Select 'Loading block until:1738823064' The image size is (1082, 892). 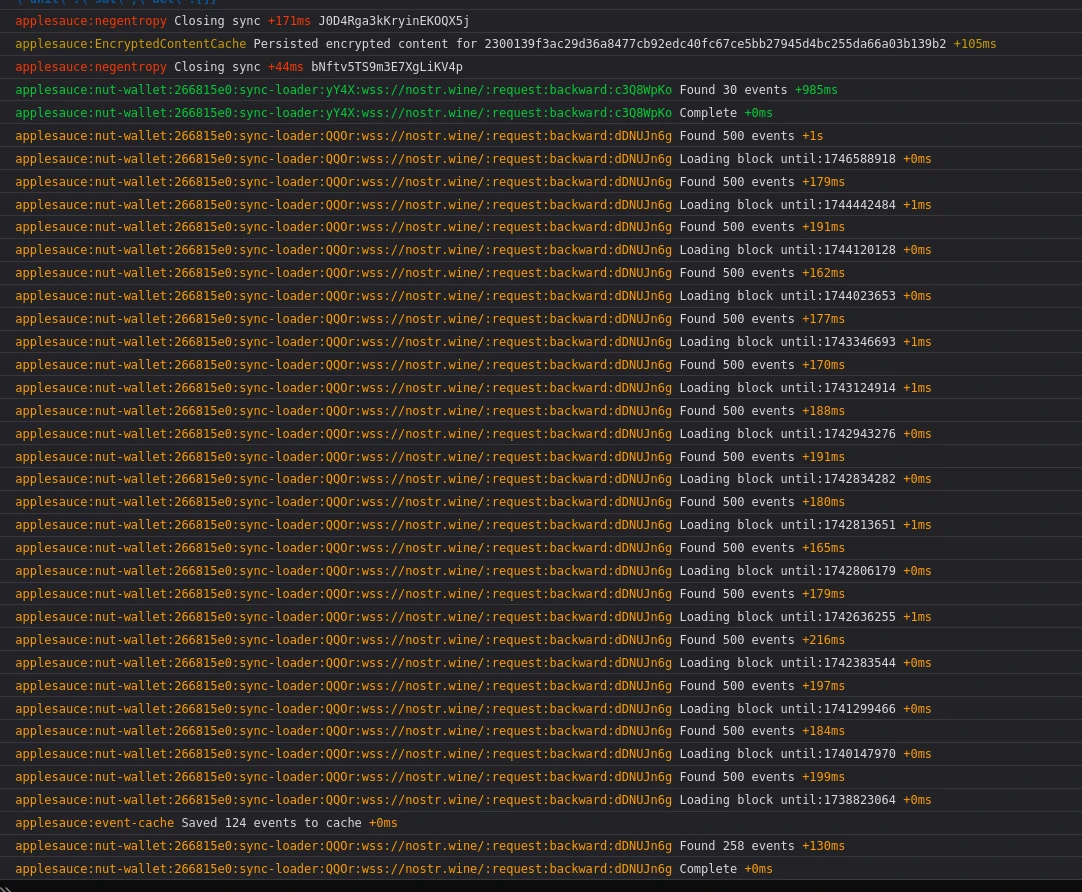click(x=787, y=800)
